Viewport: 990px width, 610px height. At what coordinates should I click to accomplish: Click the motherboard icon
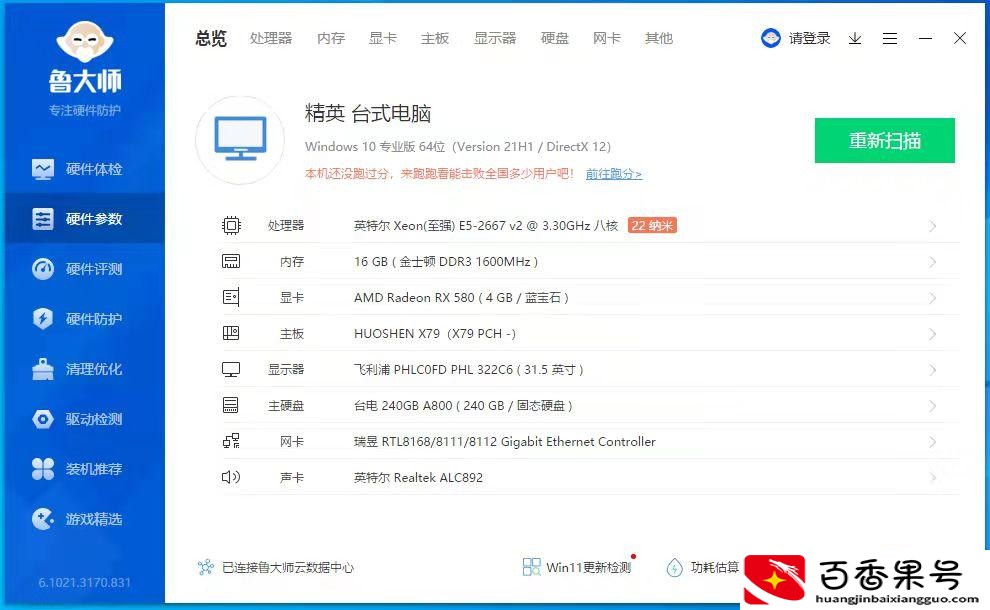pos(231,333)
